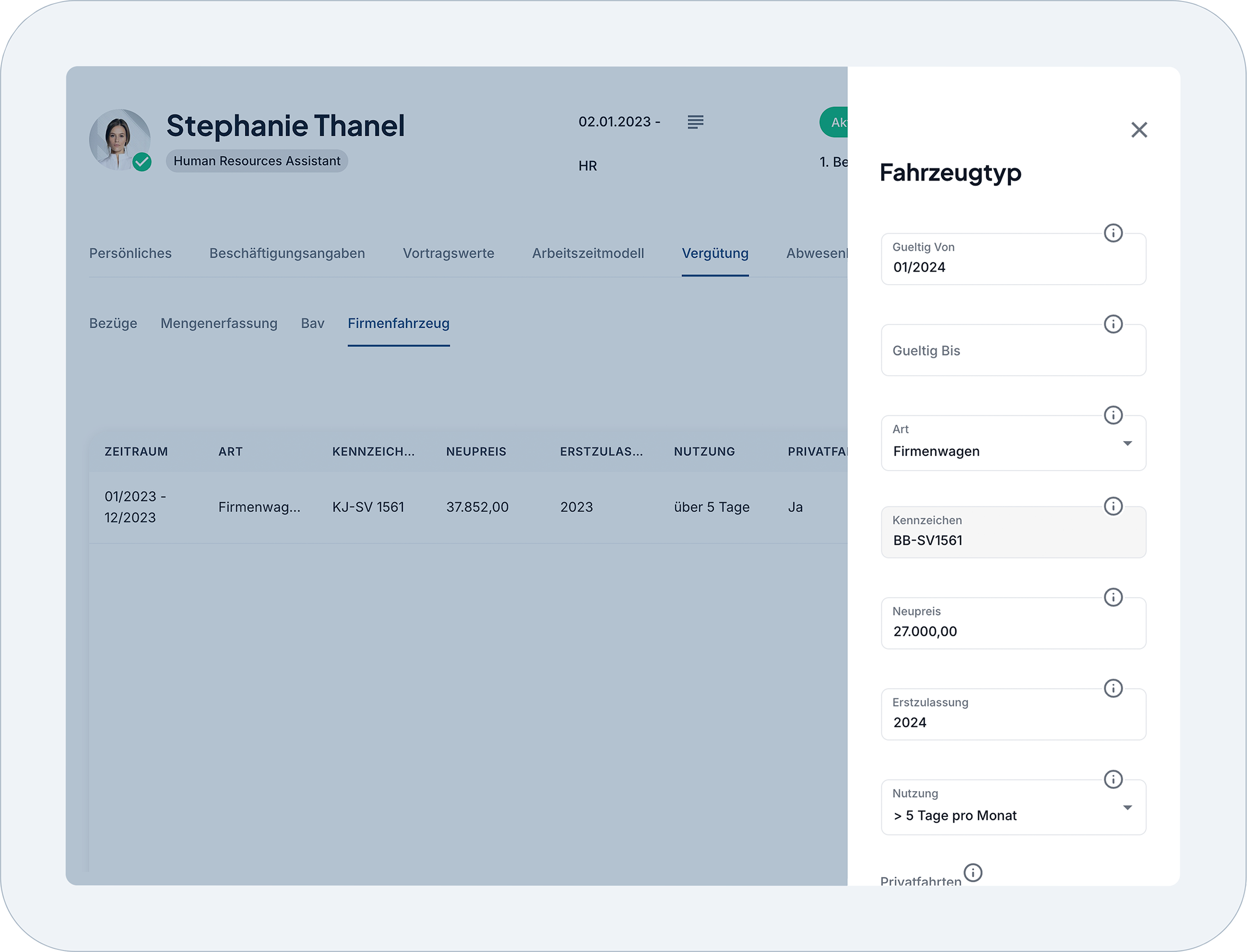Select table cell 01/2023 - 12/2023
Viewport: 1247px width, 952px height.
click(135, 507)
